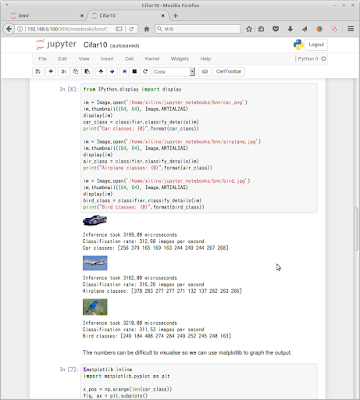
Task: Rename the notebook by clicking the Cifar10 title
Action: tap(95, 45)
